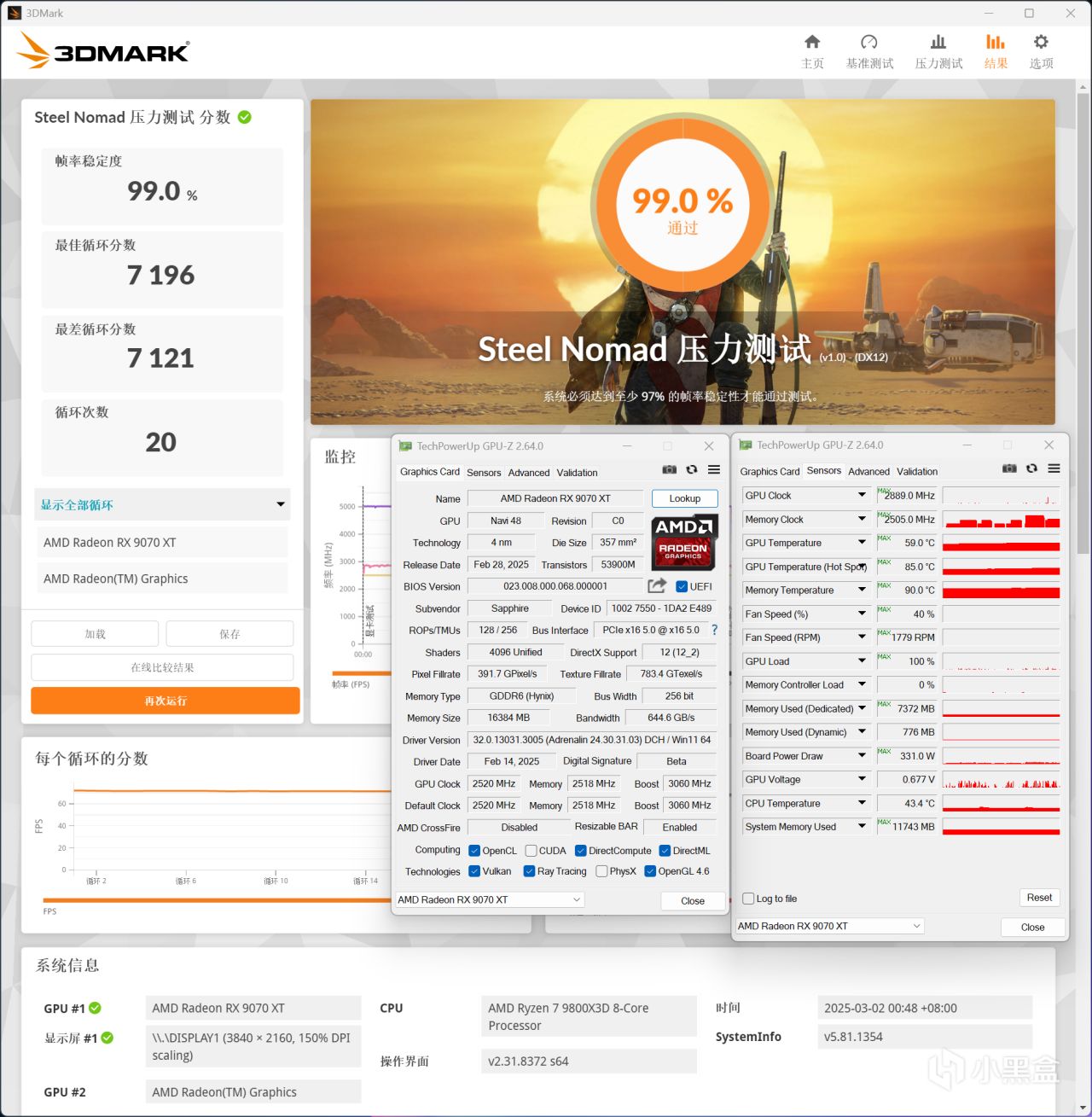Switch to Graphics Card tab in right GPU-Z window
The width and height of the screenshot is (1092, 1117).
(770, 471)
